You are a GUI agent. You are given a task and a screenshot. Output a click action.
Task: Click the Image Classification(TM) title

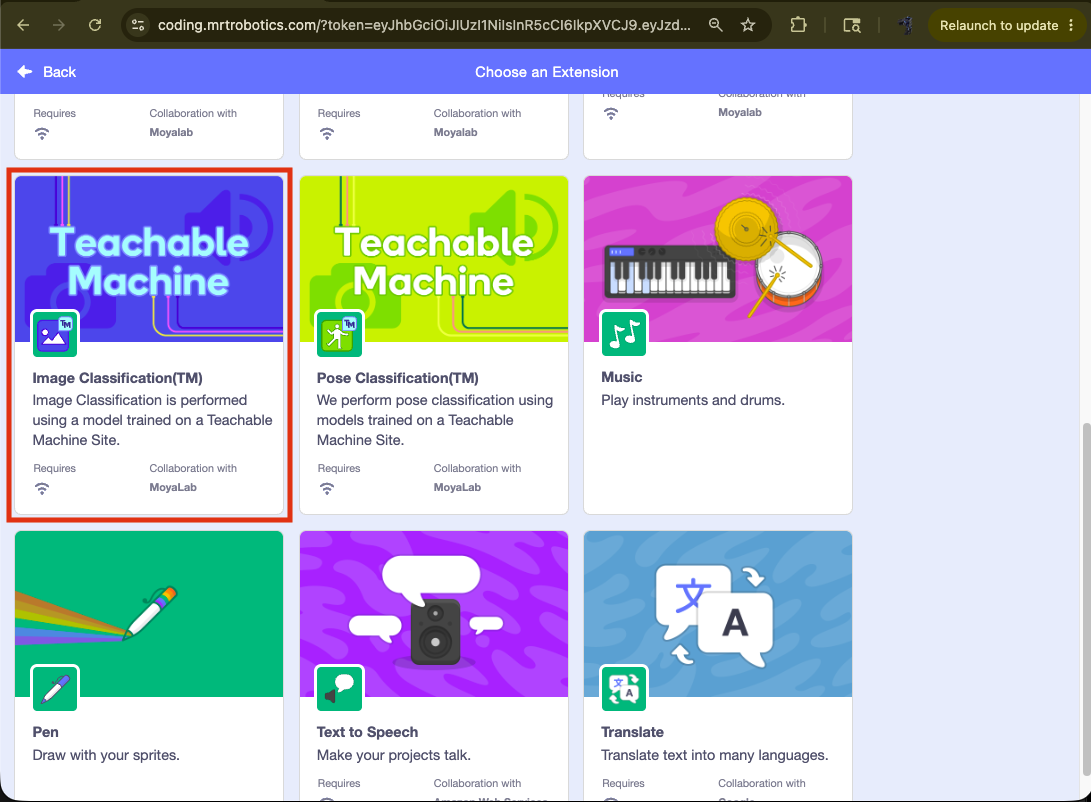[x=118, y=378]
